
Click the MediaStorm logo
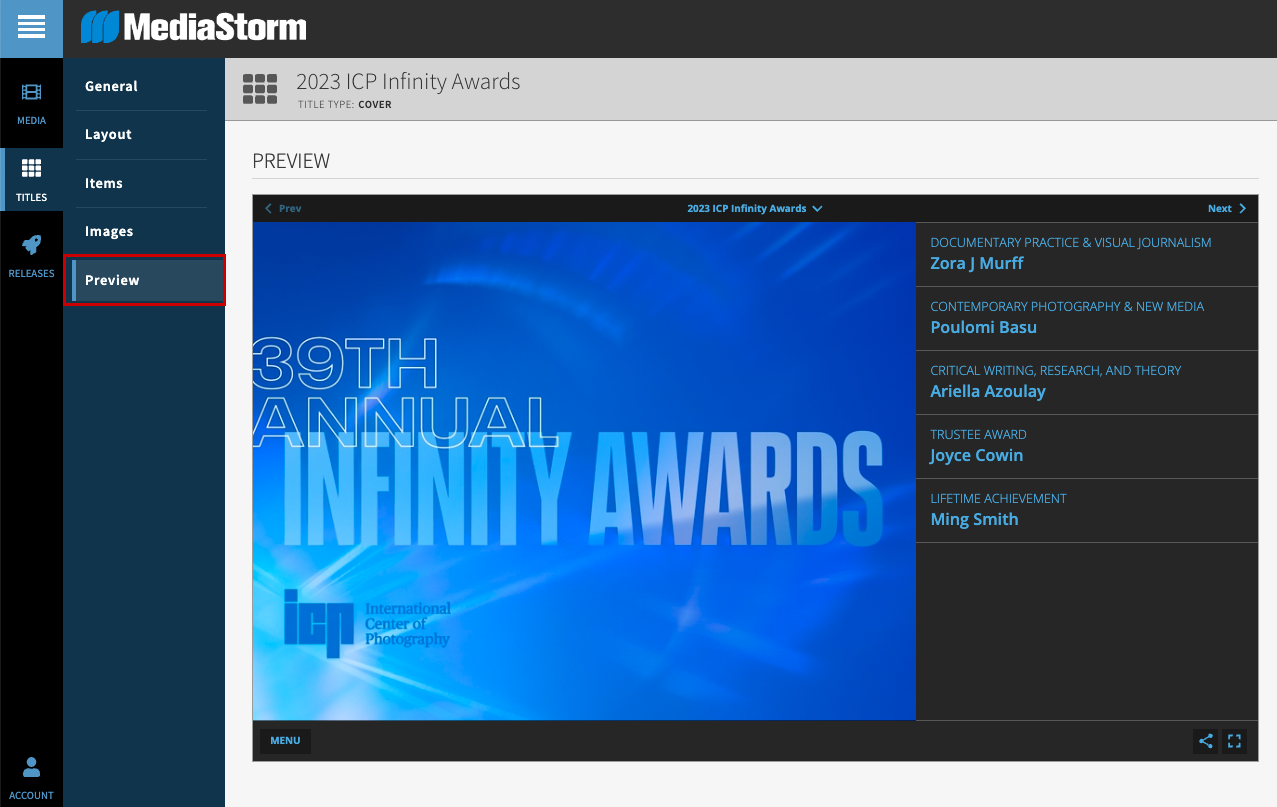[194, 27]
